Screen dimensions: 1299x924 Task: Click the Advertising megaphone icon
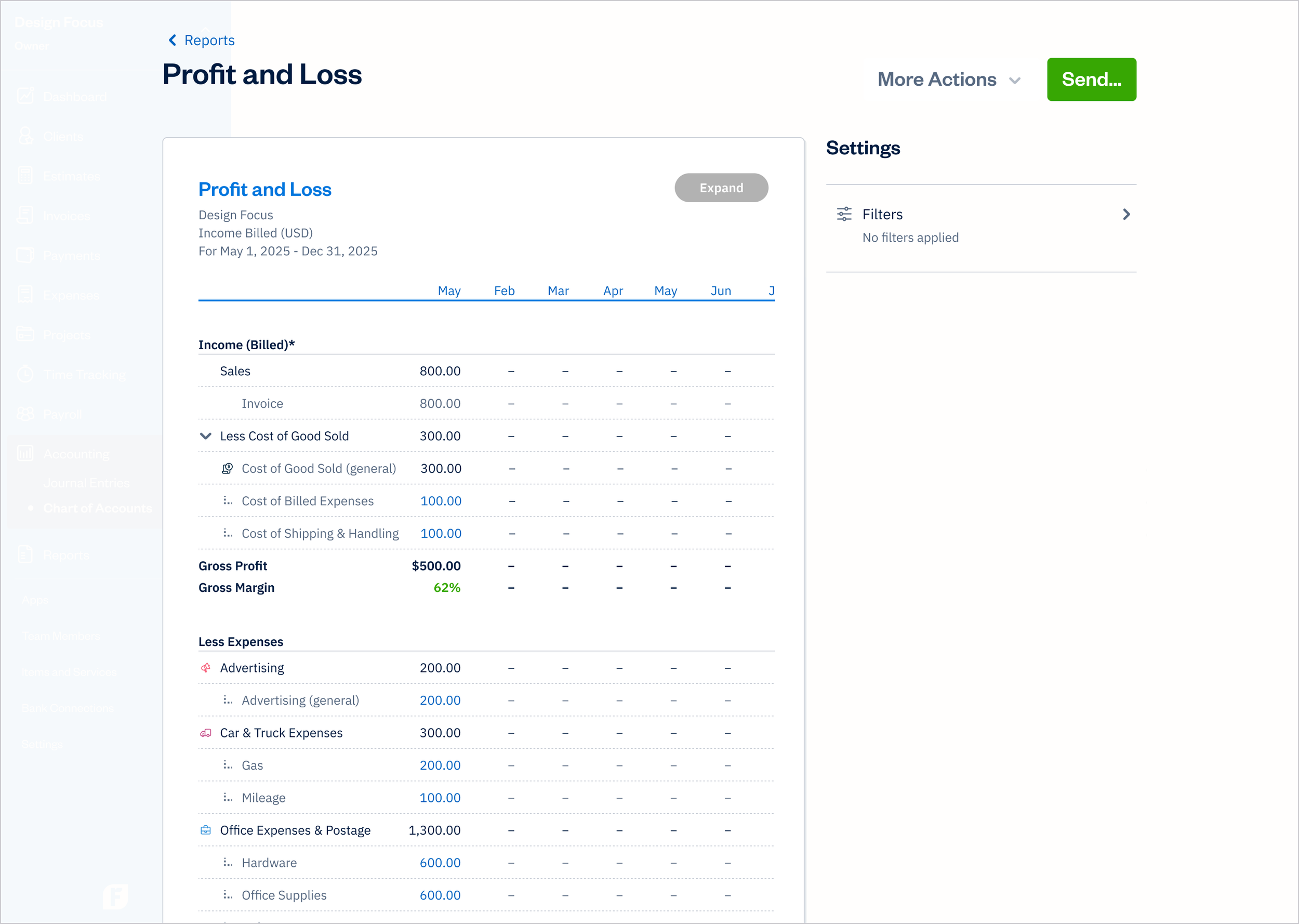[206, 667]
